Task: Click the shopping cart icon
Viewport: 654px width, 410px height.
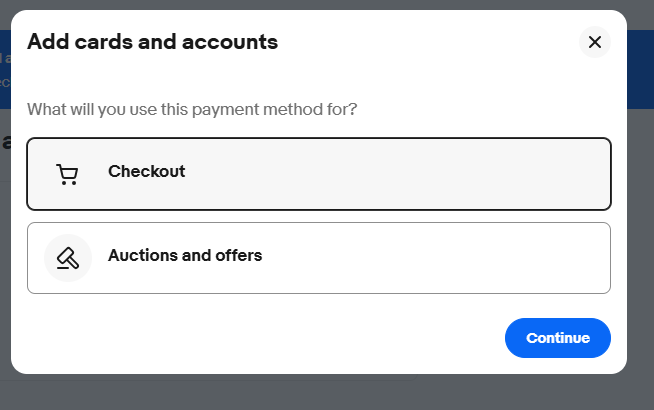Action: tap(67, 175)
